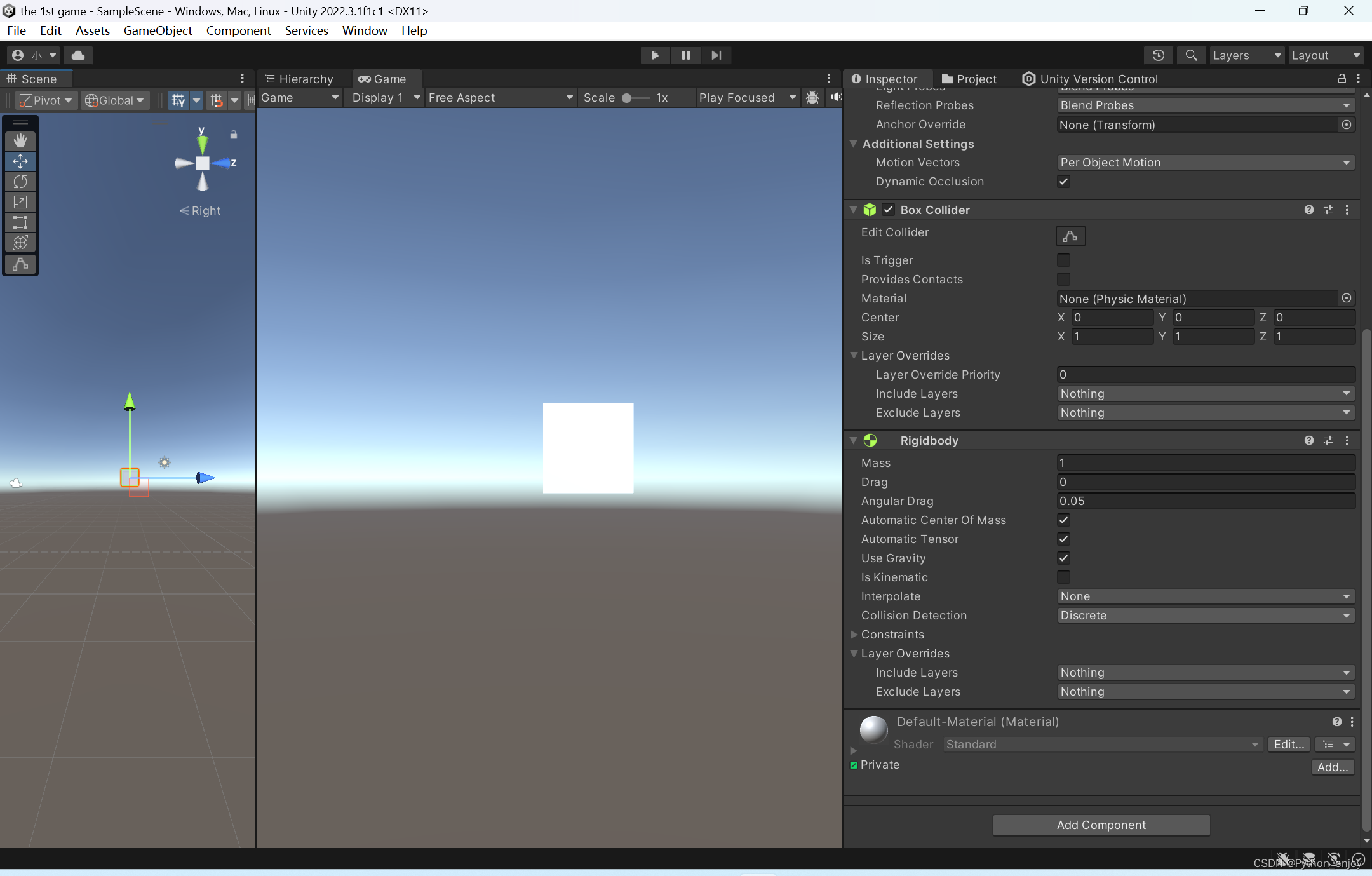Collapse the Additional Settings foldout
The height and width of the screenshot is (876, 1372).
tap(854, 144)
